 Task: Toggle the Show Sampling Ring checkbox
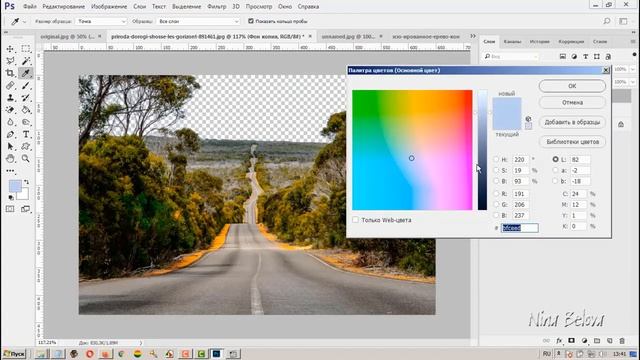pos(251,21)
